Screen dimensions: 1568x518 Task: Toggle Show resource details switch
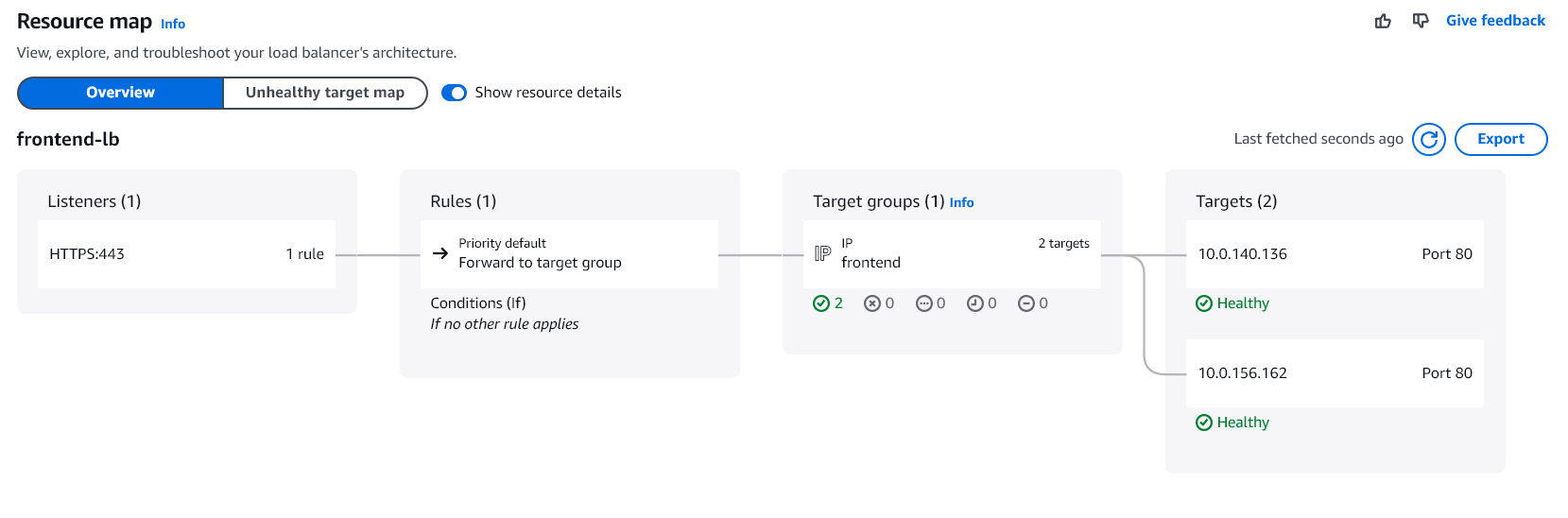point(454,93)
